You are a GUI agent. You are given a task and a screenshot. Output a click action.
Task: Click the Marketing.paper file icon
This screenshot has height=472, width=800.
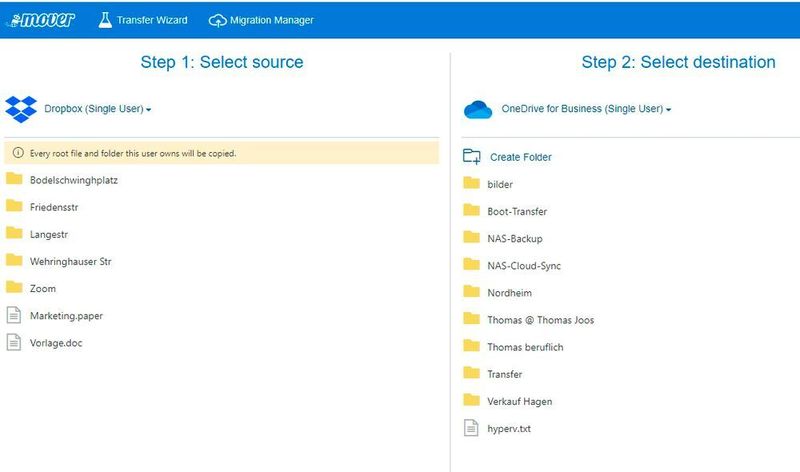(14, 315)
